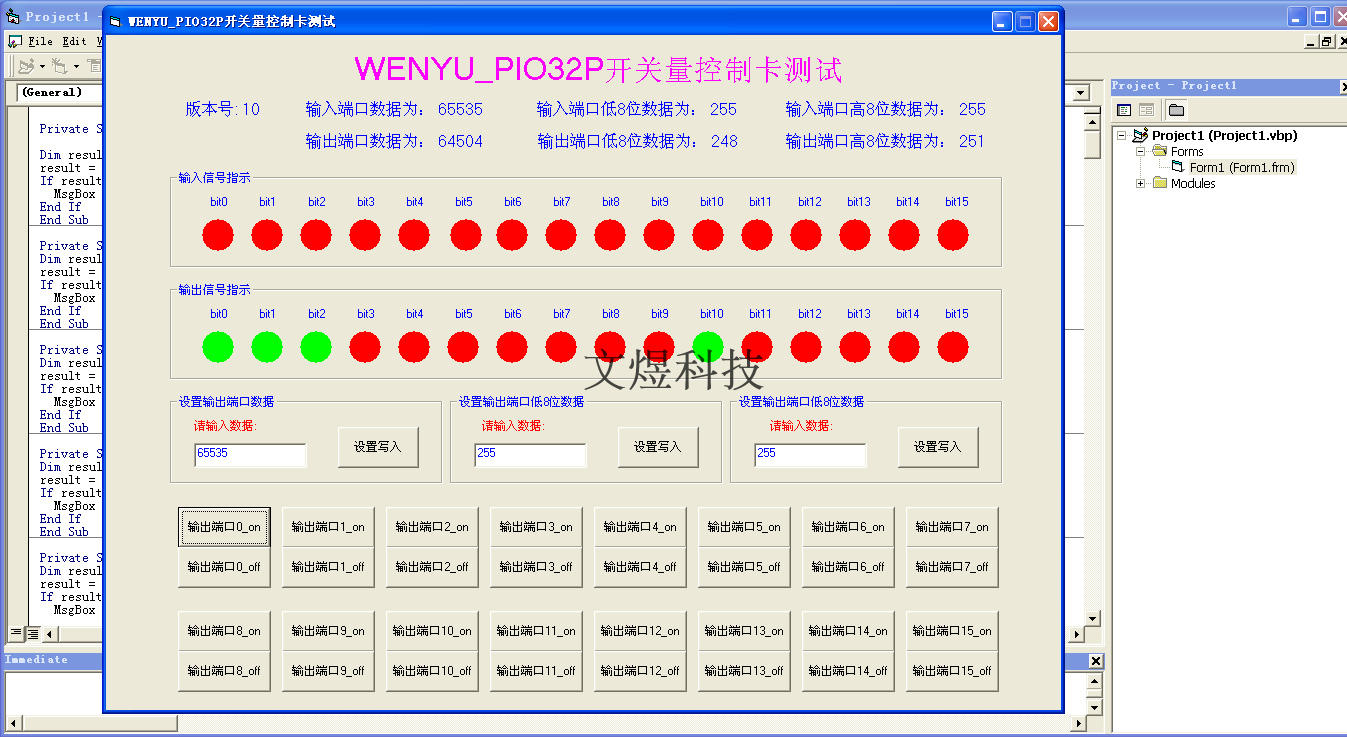Click the 输出端口12_on button
This screenshot has height=737, width=1347.
coord(640,631)
